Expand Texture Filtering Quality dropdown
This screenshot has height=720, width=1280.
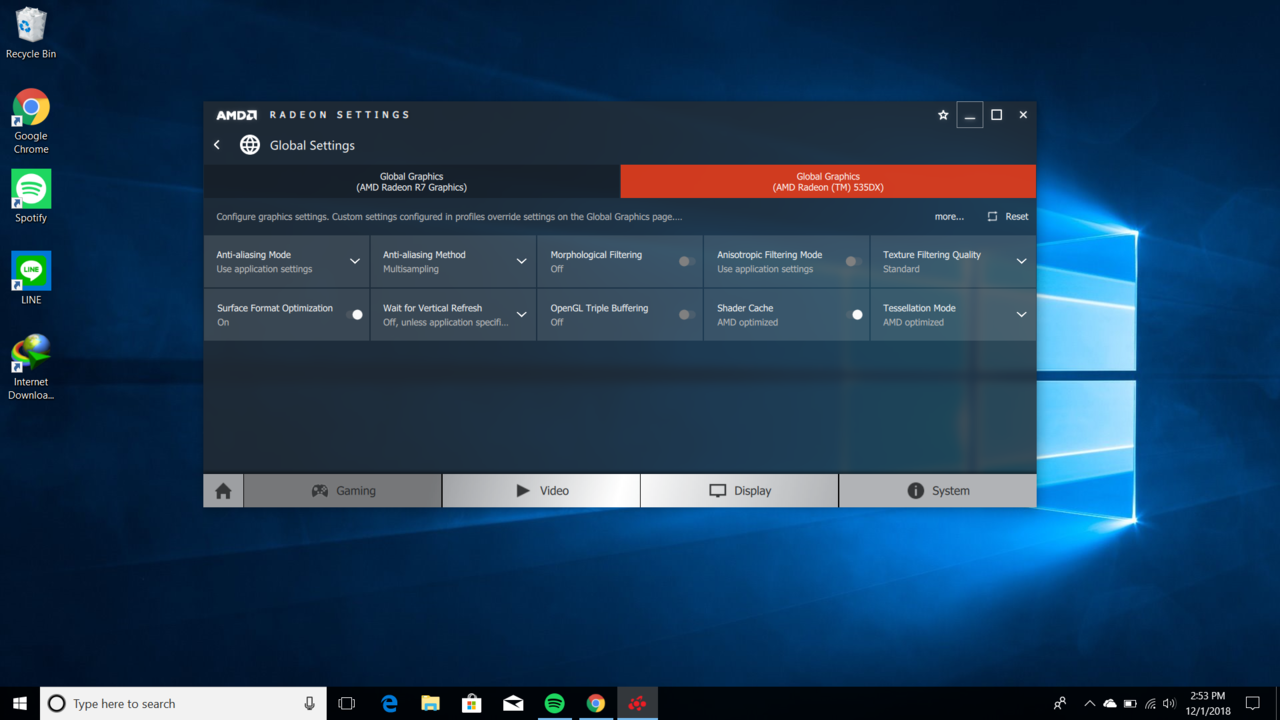click(x=1021, y=261)
